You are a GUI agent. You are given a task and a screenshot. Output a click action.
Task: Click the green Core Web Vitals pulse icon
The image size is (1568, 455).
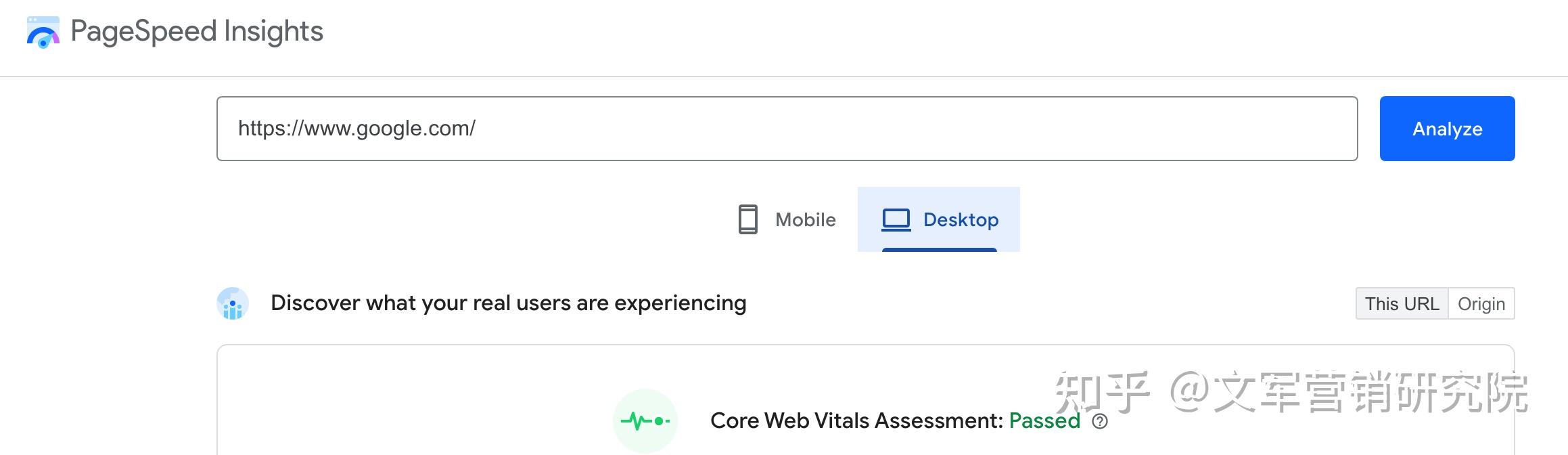click(645, 421)
